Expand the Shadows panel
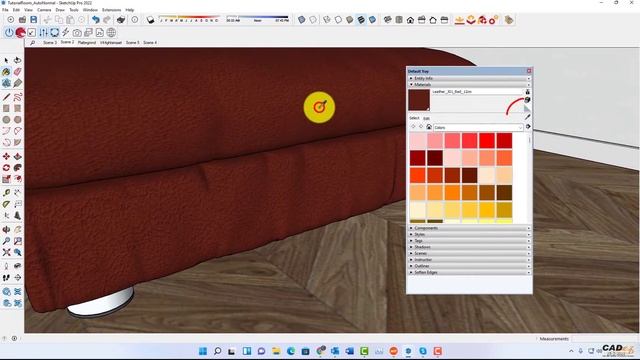Image resolution: width=640 pixels, height=360 pixels. 469,247
